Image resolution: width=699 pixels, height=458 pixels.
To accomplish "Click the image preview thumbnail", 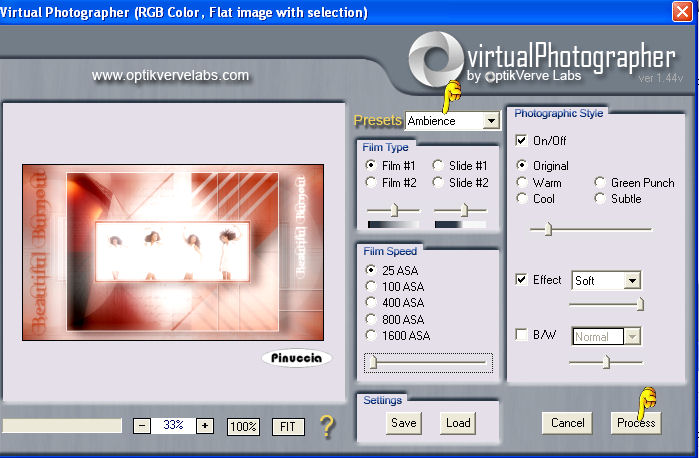I will [x=173, y=252].
